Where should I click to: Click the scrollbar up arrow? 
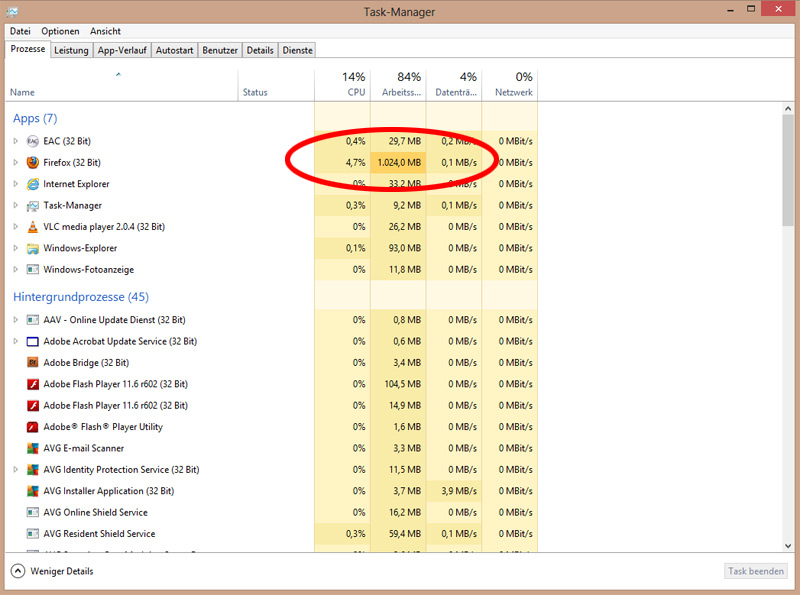click(x=788, y=109)
